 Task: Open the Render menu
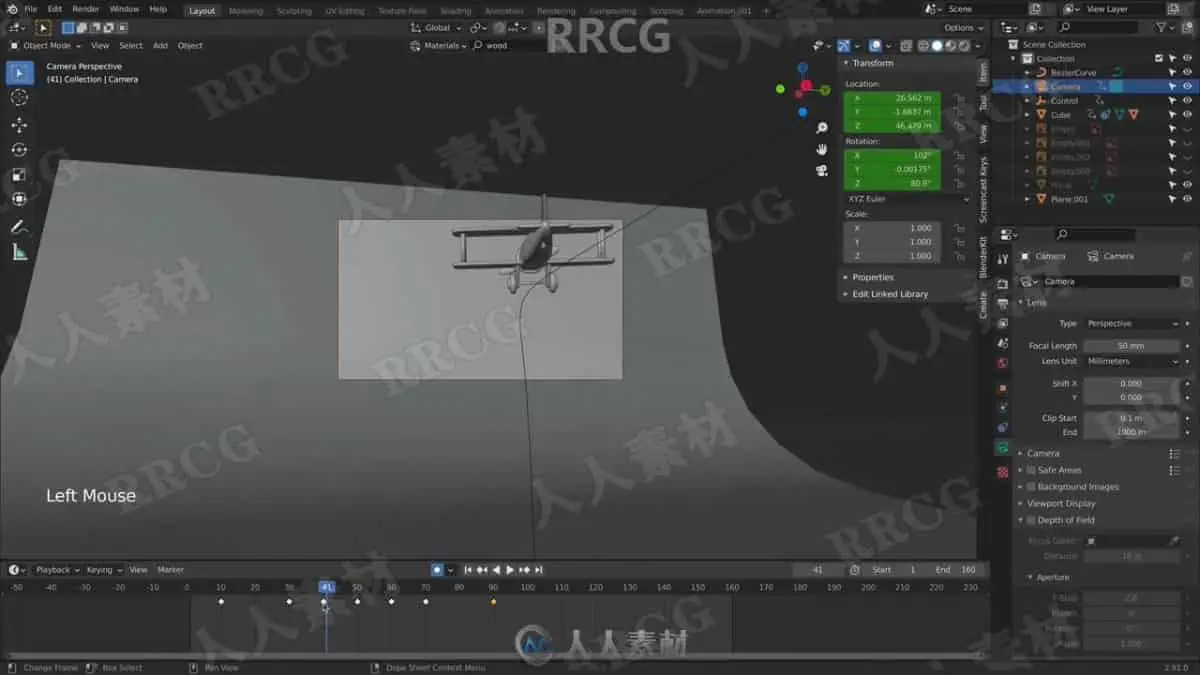coord(86,9)
